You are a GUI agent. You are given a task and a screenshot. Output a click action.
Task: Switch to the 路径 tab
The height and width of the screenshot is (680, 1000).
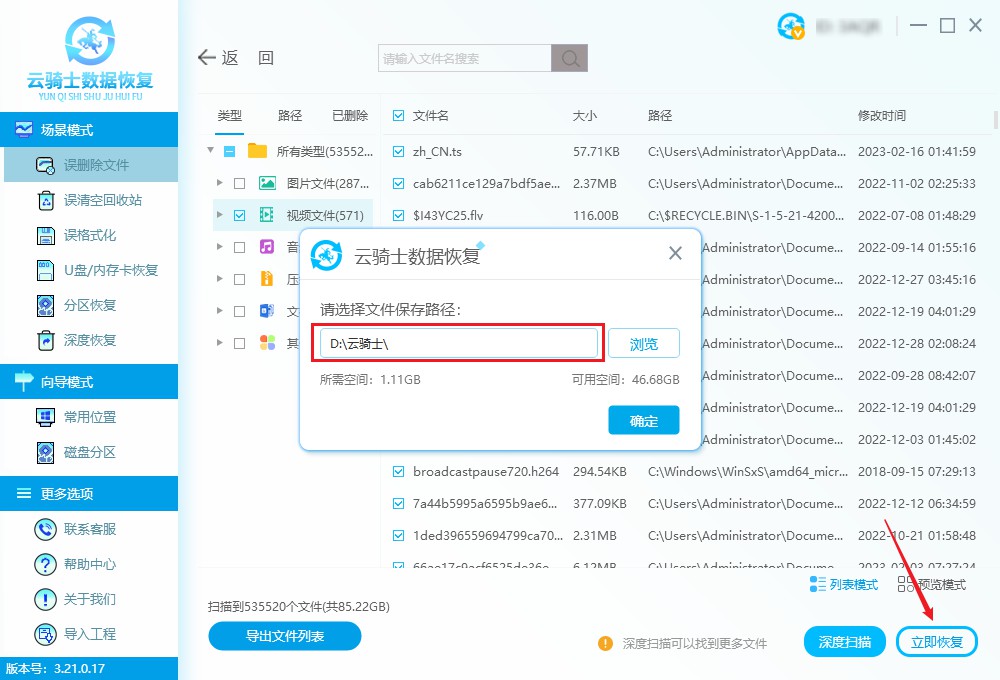289,115
